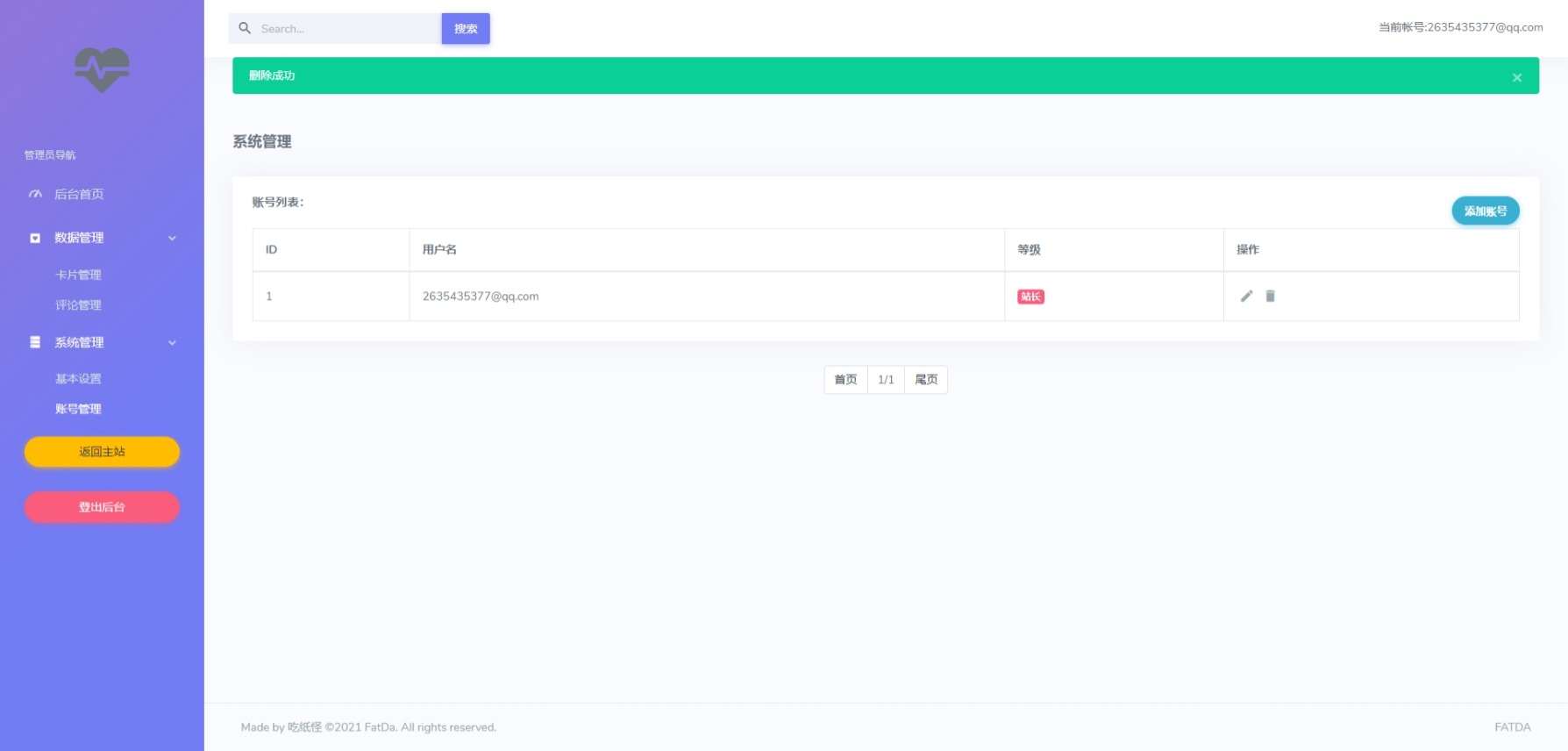
Task: Collapse the 系统管理 chevron
Action: tap(172, 342)
